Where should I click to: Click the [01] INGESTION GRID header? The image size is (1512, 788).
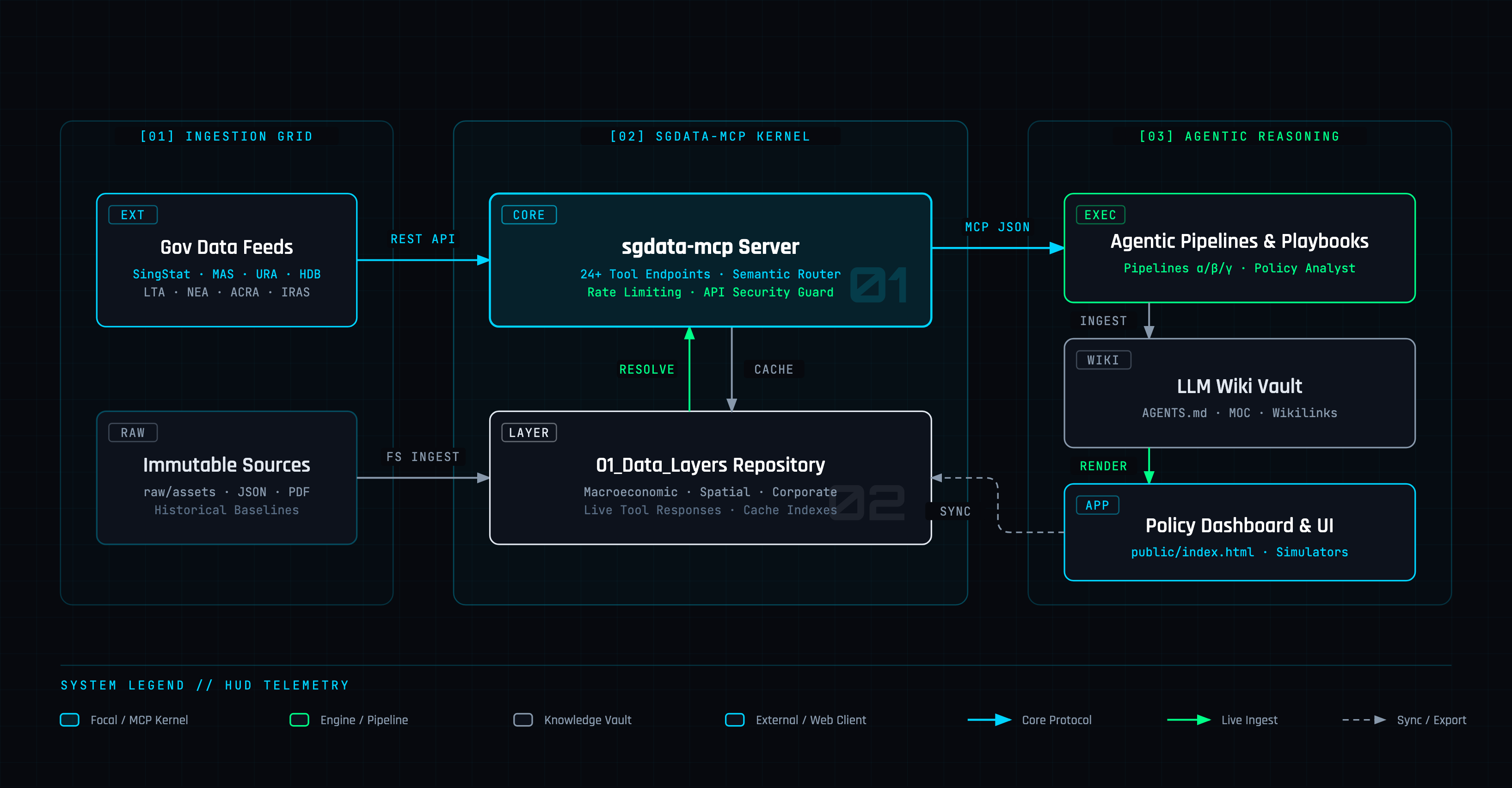tap(227, 137)
